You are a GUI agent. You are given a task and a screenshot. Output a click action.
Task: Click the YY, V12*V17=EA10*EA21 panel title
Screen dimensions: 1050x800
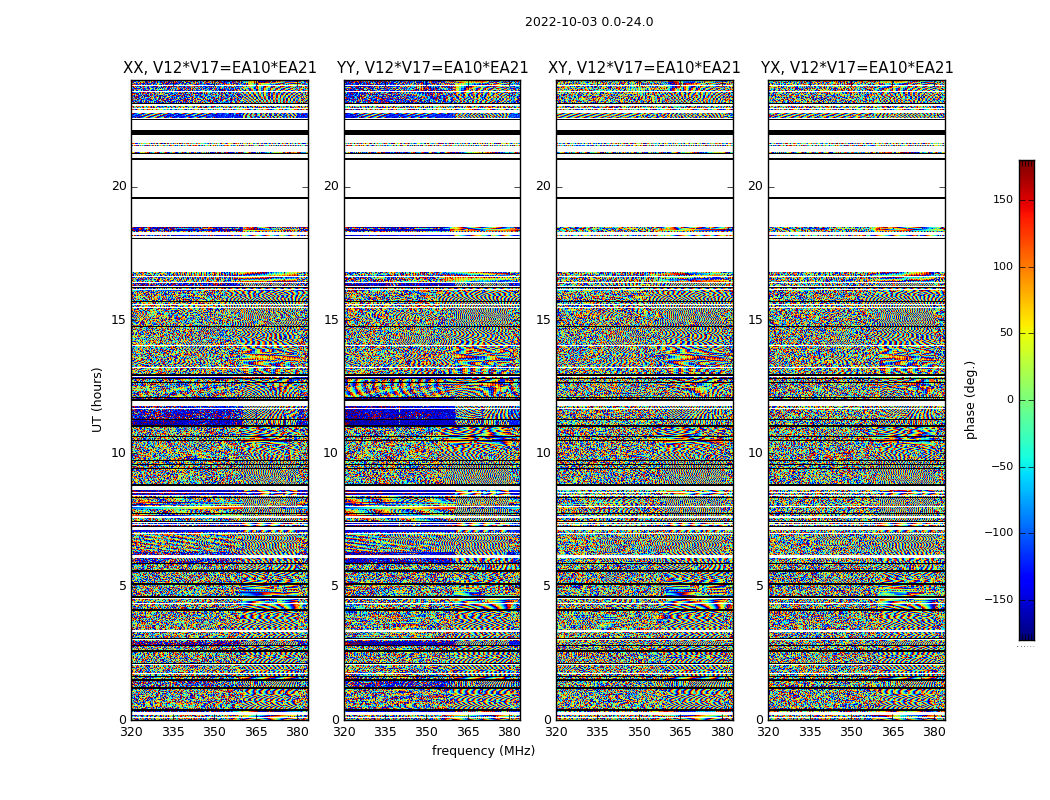pos(433,68)
